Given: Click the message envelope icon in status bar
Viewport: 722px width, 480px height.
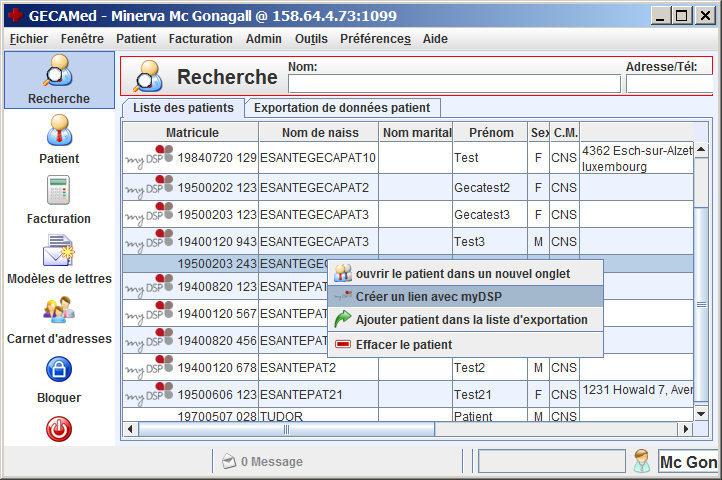Looking at the screenshot, I should (228, 461).
